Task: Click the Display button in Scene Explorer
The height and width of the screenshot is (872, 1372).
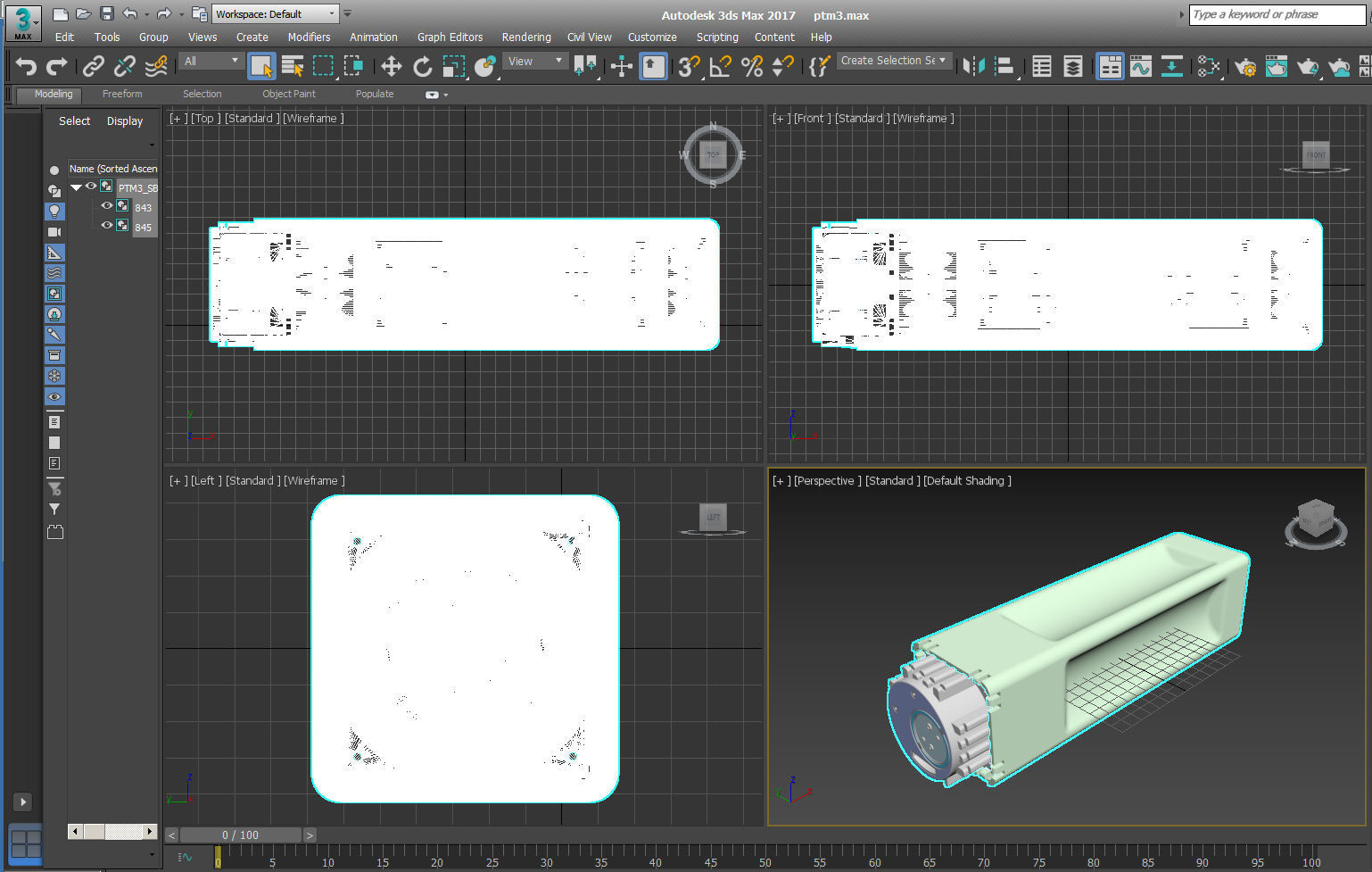Action: point(125,121)
